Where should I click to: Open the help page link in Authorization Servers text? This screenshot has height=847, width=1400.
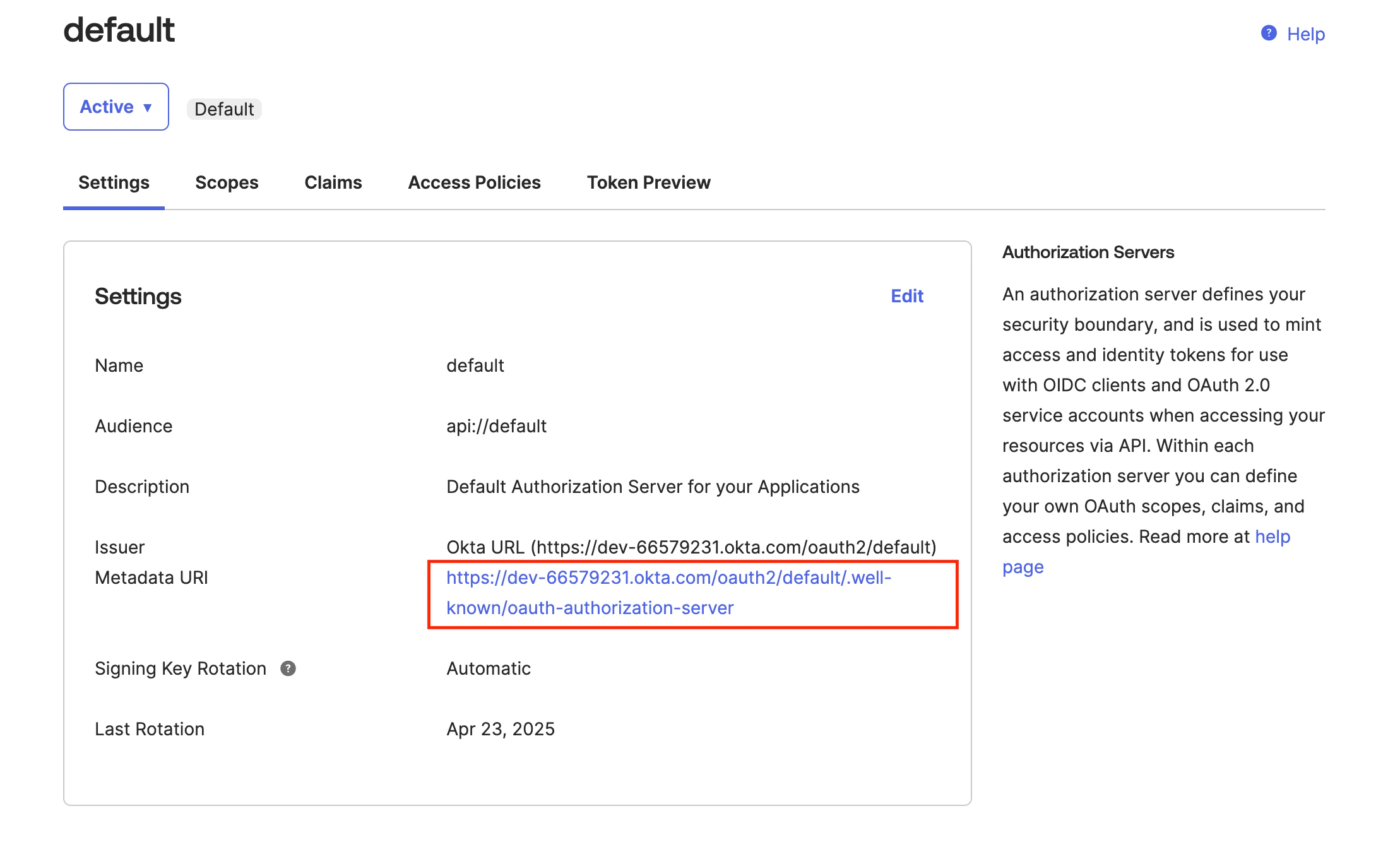click(1273, 536)
